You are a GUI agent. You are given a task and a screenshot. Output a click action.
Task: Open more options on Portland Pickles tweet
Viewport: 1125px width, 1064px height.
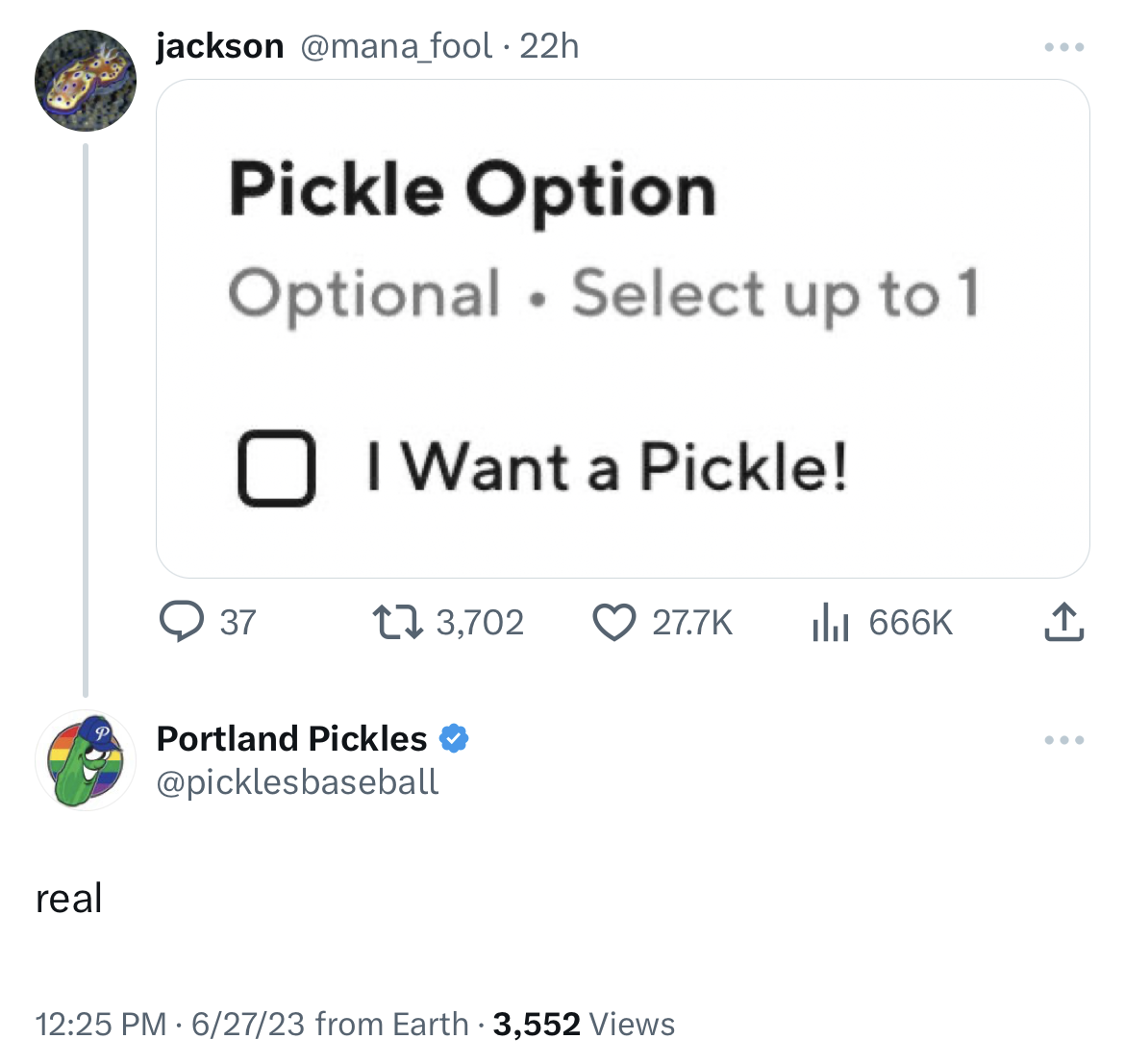[1065, 740]
